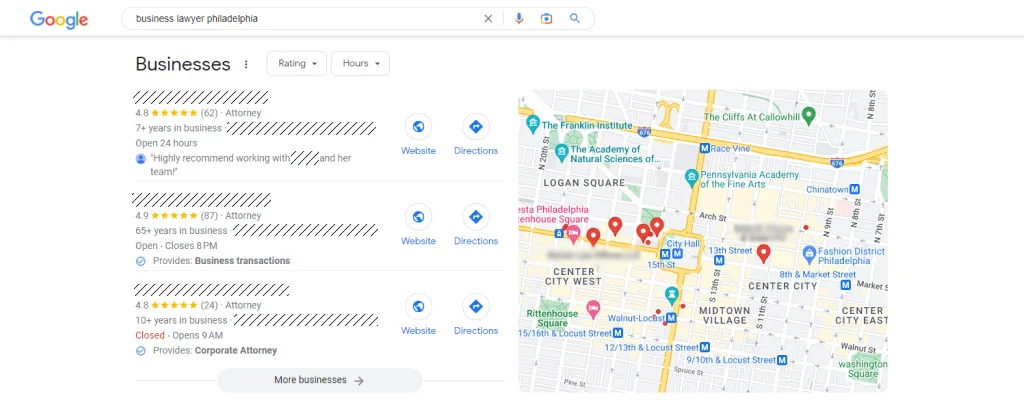Select The Cliffs At Callowhill green marker
This screenshot has height=405, width=1024.
click(x=808, y=117)
